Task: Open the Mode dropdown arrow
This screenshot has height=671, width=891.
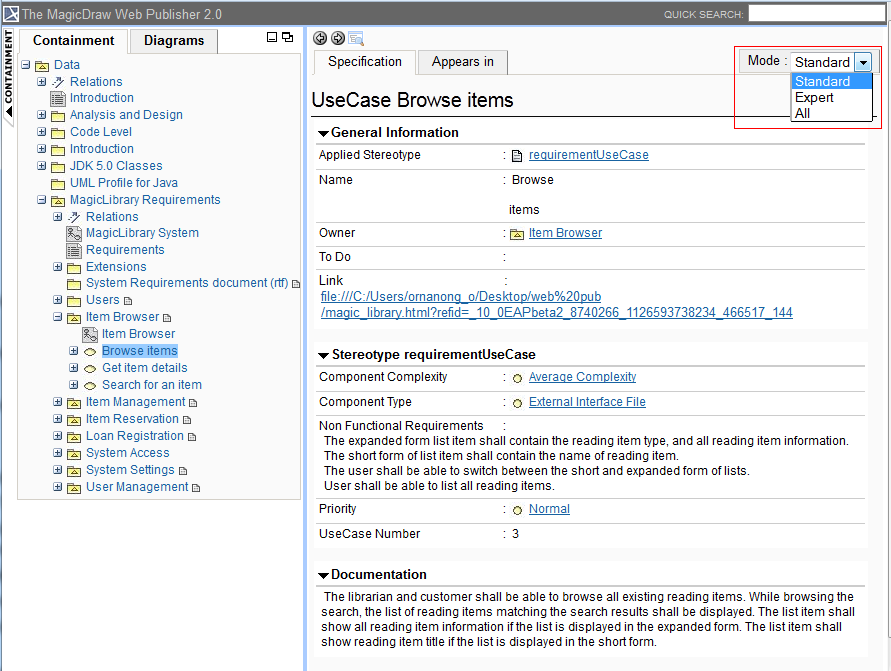Action: (x=863, y=62)
